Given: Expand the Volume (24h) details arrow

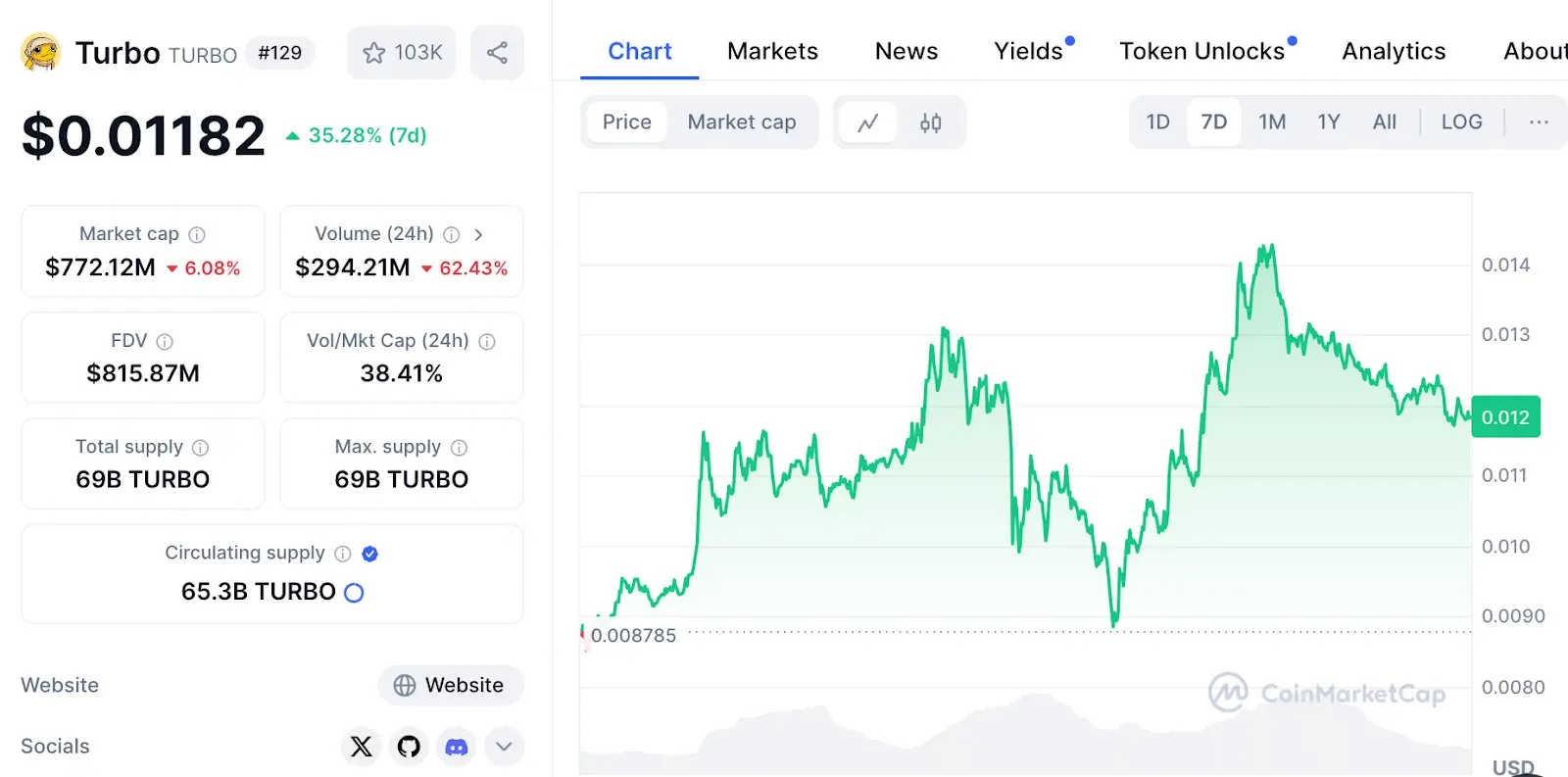Looking at the screenshot, I should coord(478,235).
